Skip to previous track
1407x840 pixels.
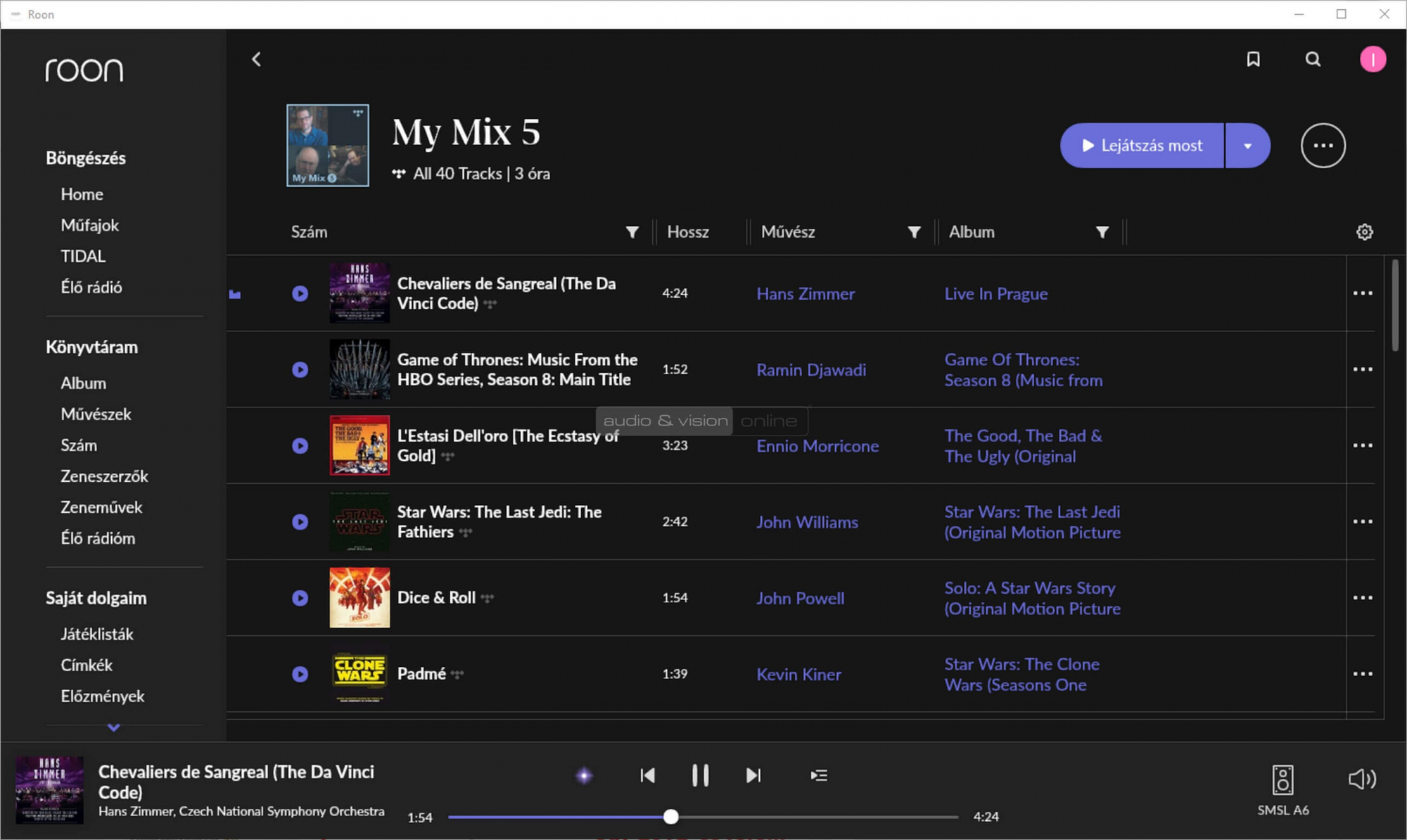[647, 775]
